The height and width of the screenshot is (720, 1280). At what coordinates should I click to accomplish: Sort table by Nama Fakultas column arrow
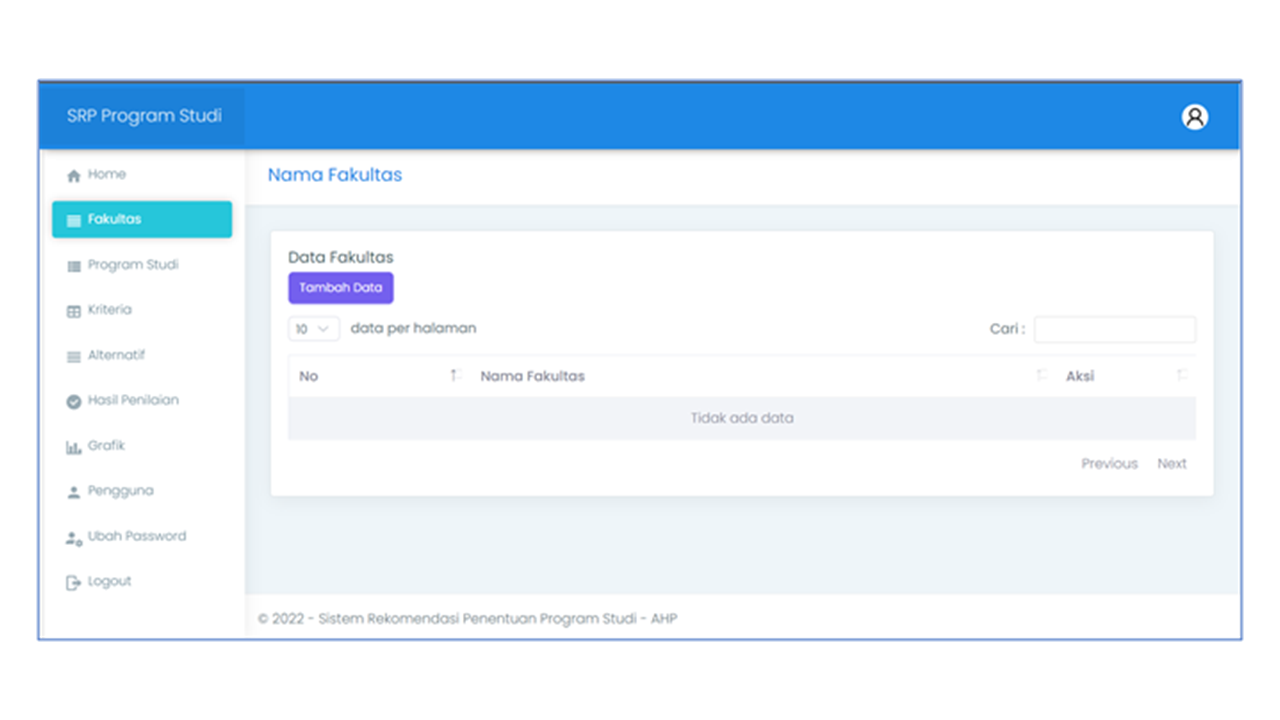tap(1041, 376)
